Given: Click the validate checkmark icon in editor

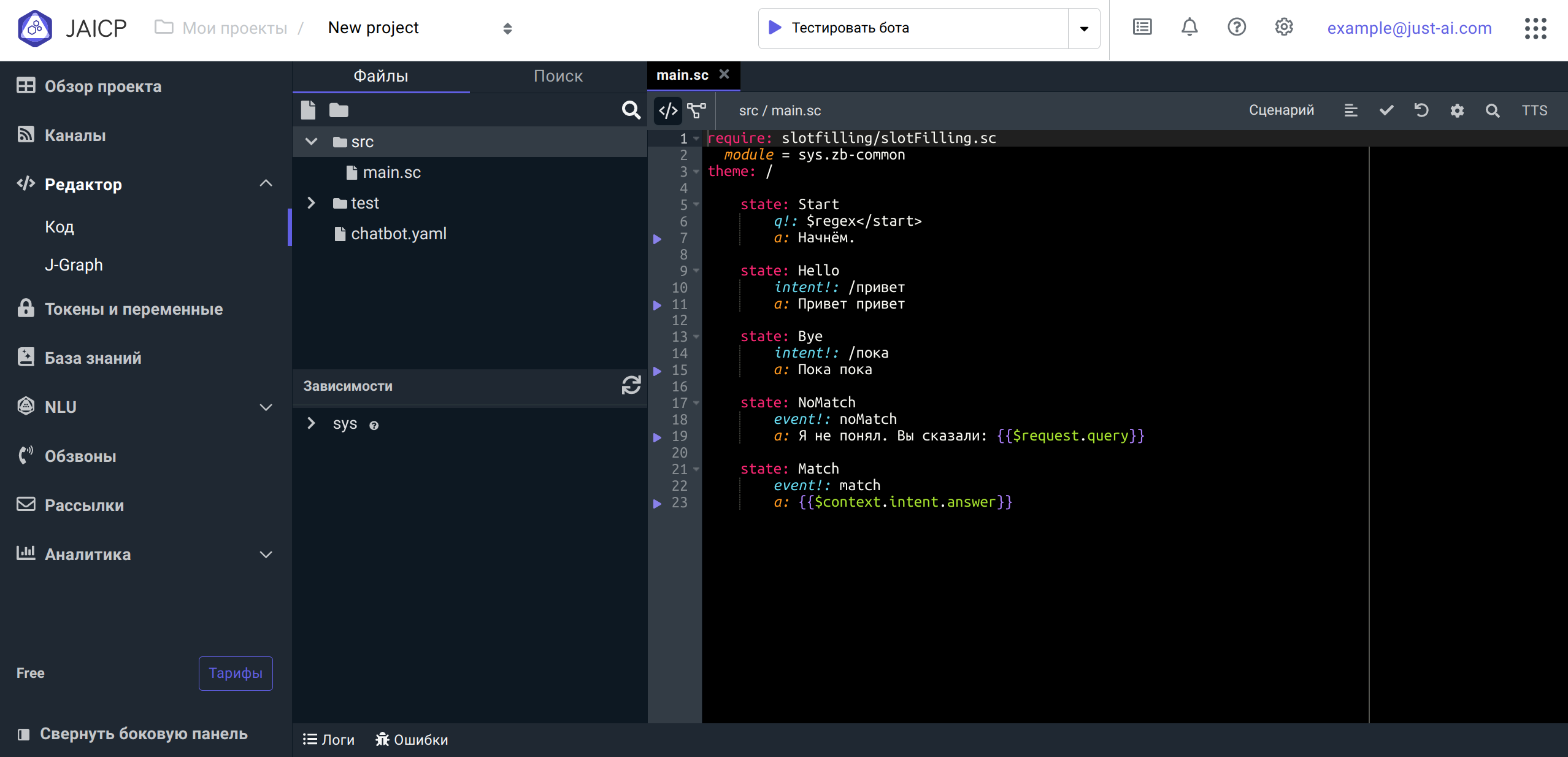Looking at the screenshot, I should pyautogui.click(x=1386, y=110).
